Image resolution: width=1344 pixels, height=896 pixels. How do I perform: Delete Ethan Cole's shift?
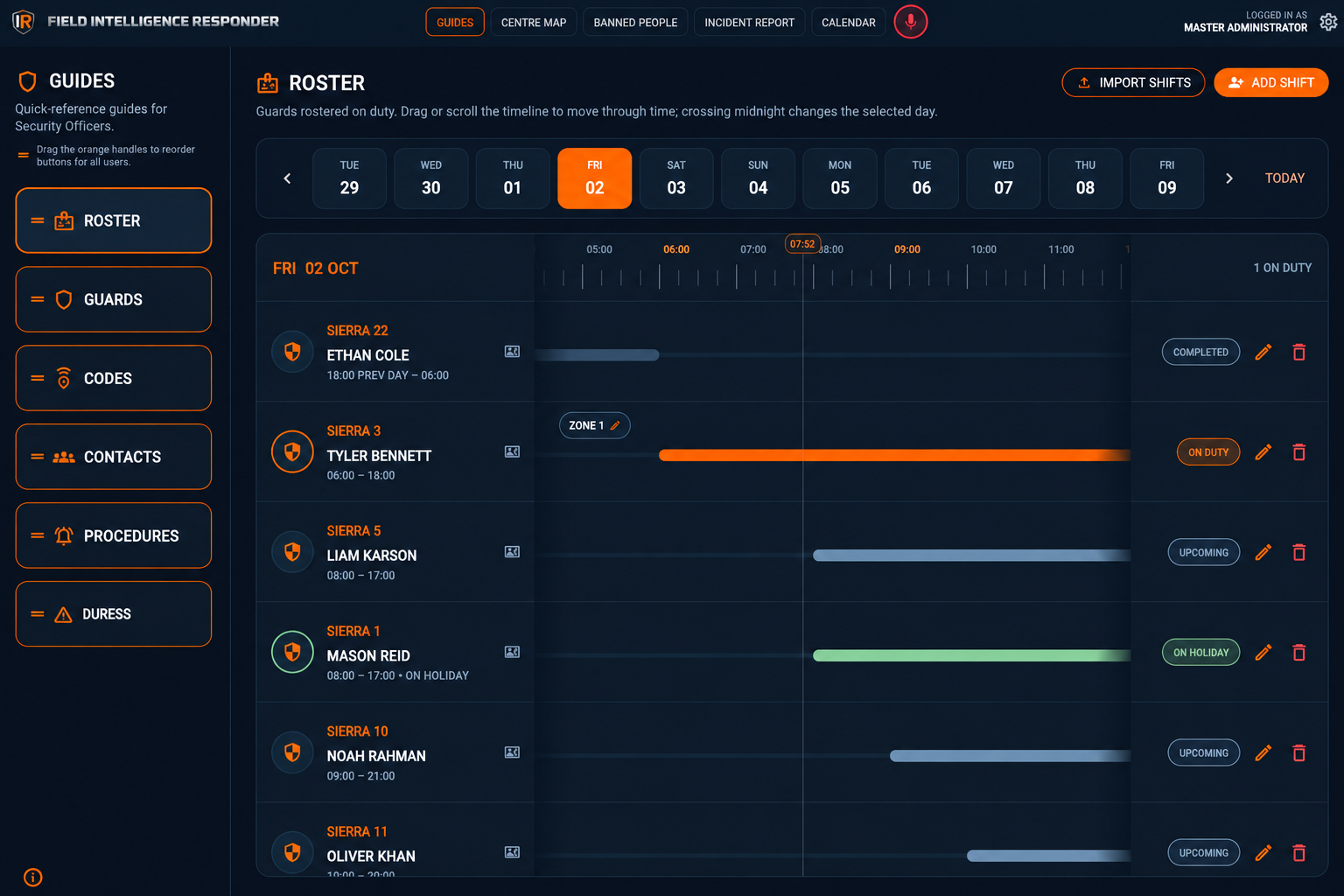pos(1299,353)
